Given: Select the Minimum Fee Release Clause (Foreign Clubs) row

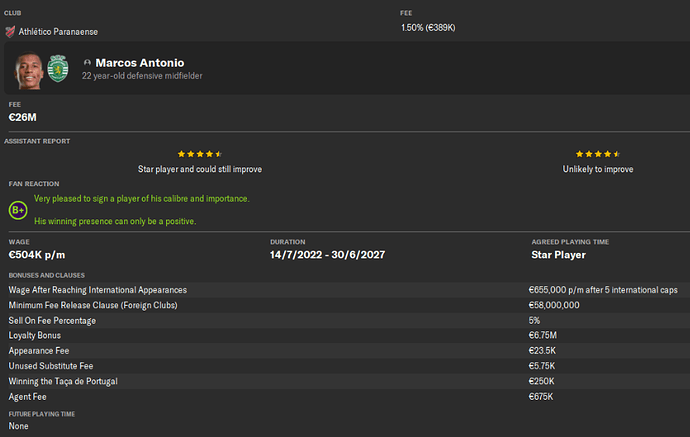Looking at the screenshot, I should point(347,305).
